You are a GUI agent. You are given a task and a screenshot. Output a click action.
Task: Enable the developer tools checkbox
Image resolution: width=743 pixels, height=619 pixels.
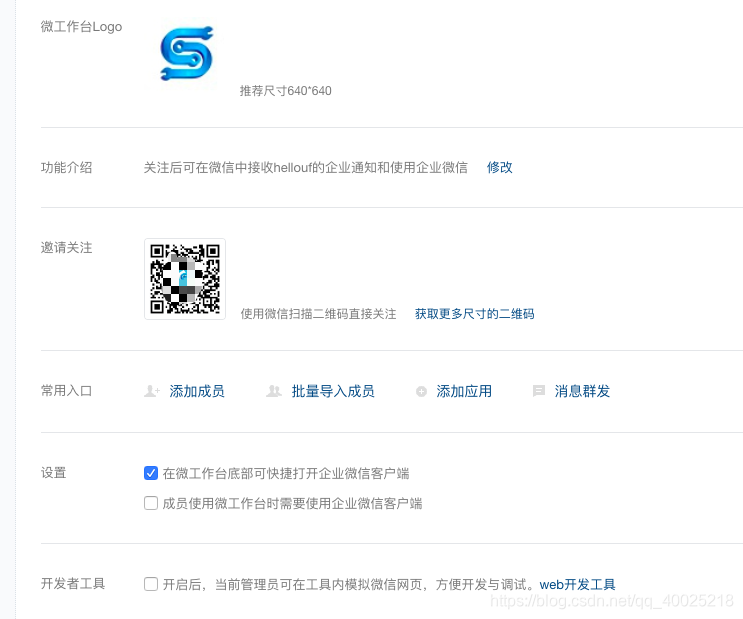[151, 584]
